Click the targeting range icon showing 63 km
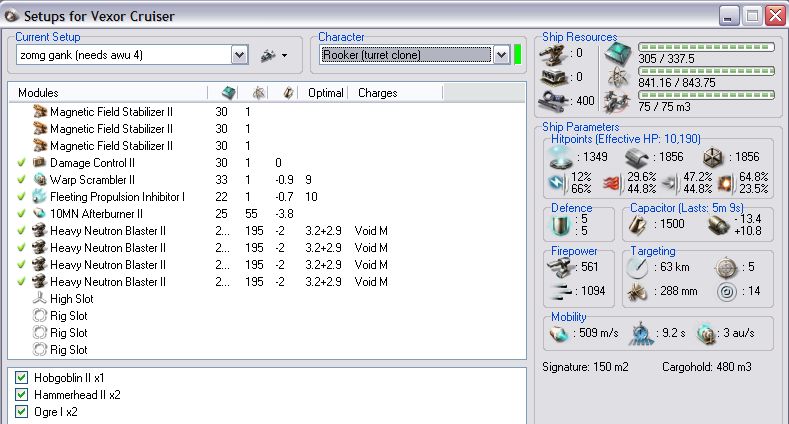 [x=637, y=268]
